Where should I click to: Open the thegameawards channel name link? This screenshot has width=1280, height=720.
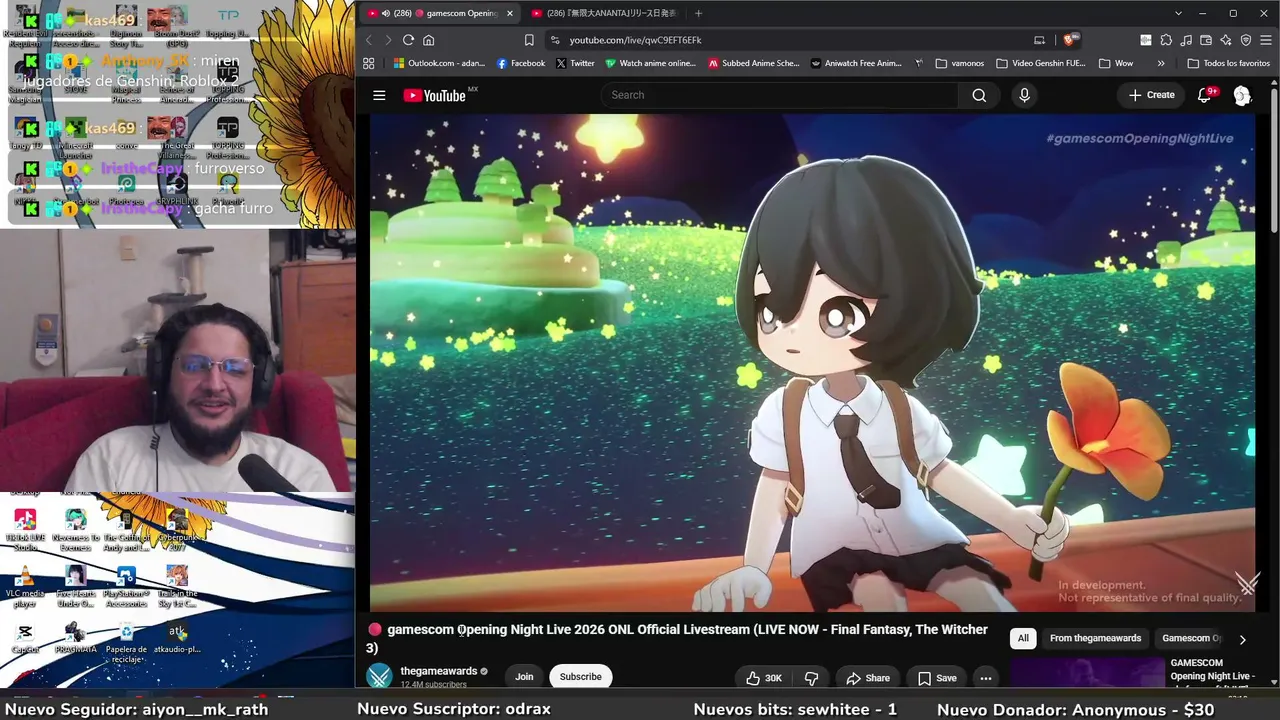(x=439, y=671)
